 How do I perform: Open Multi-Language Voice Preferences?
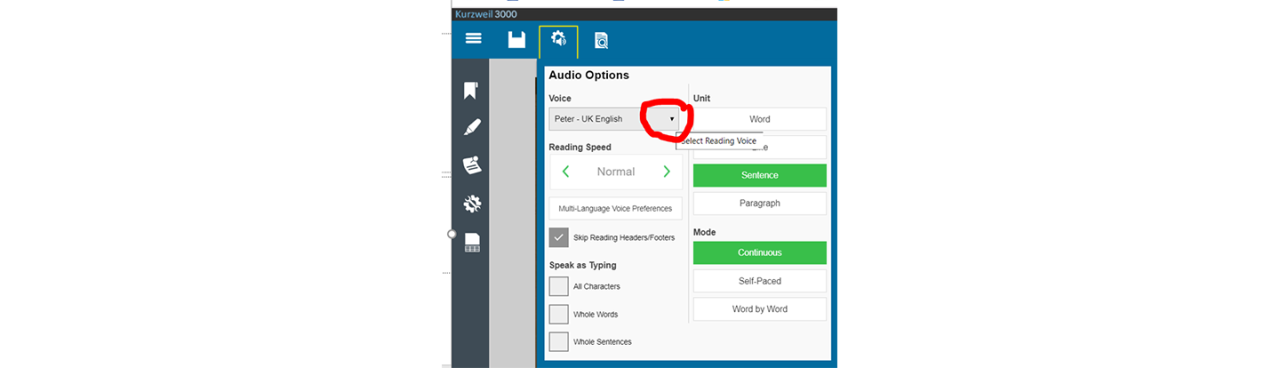(x=615, y=208)
